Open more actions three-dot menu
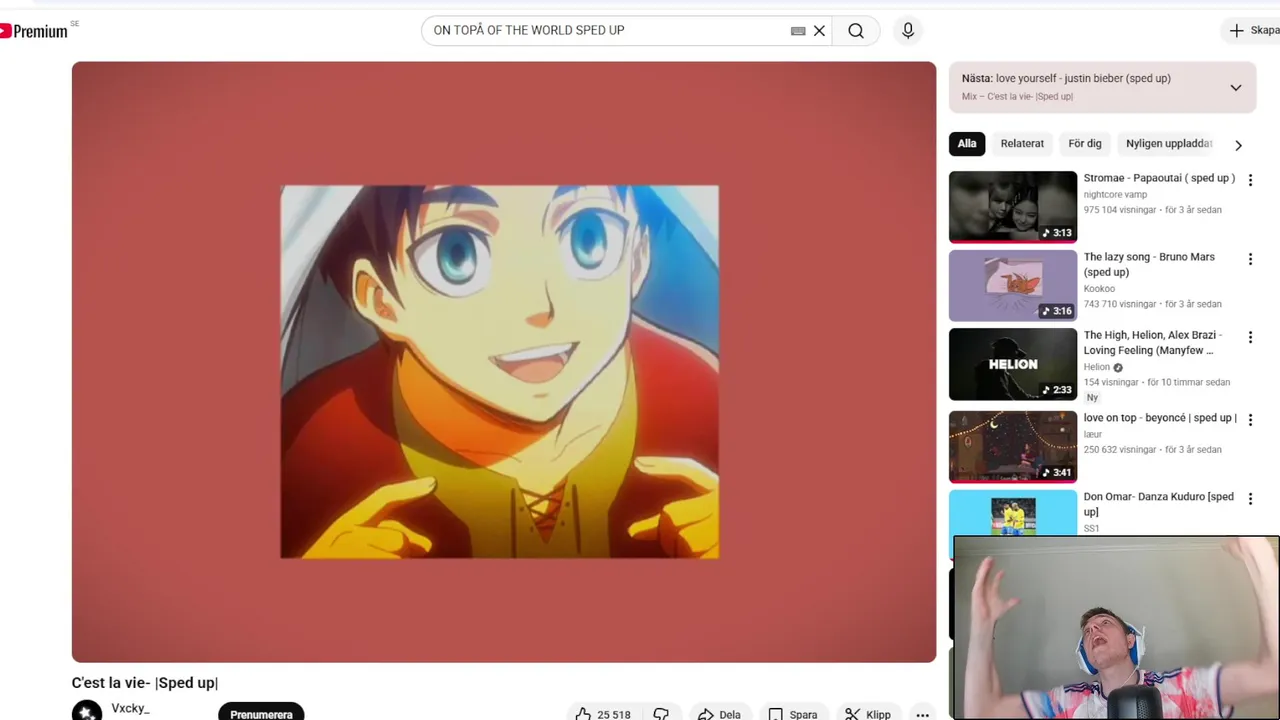The image size is (1280, 720). tap(923, 714)
